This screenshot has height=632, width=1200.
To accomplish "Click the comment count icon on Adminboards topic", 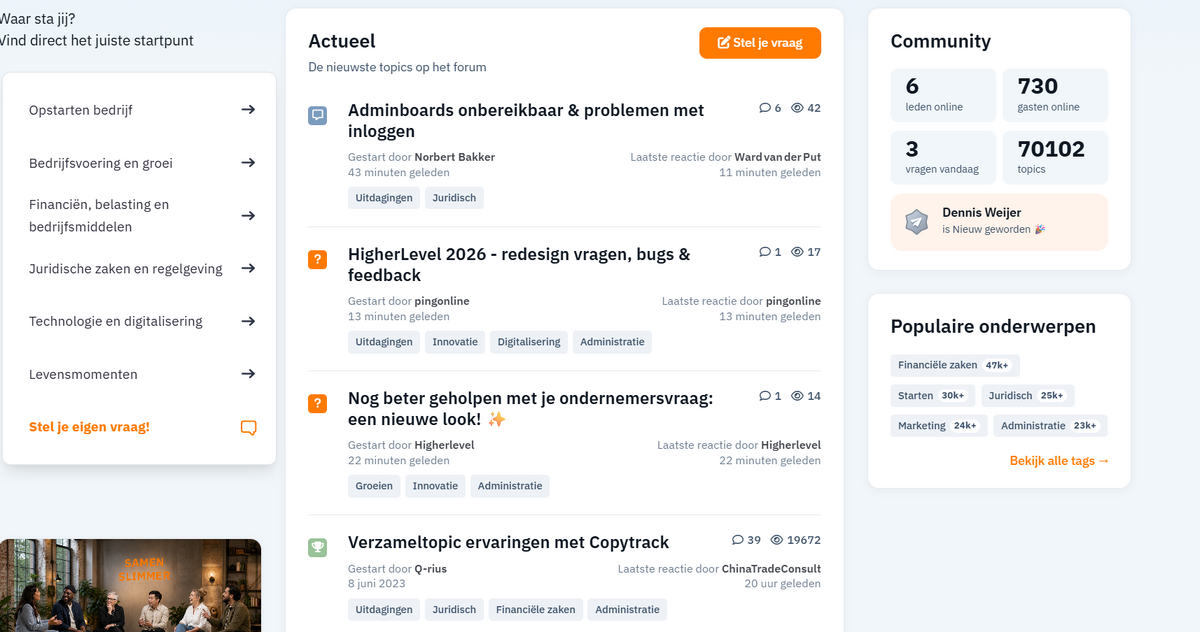I will click(765, 108).
